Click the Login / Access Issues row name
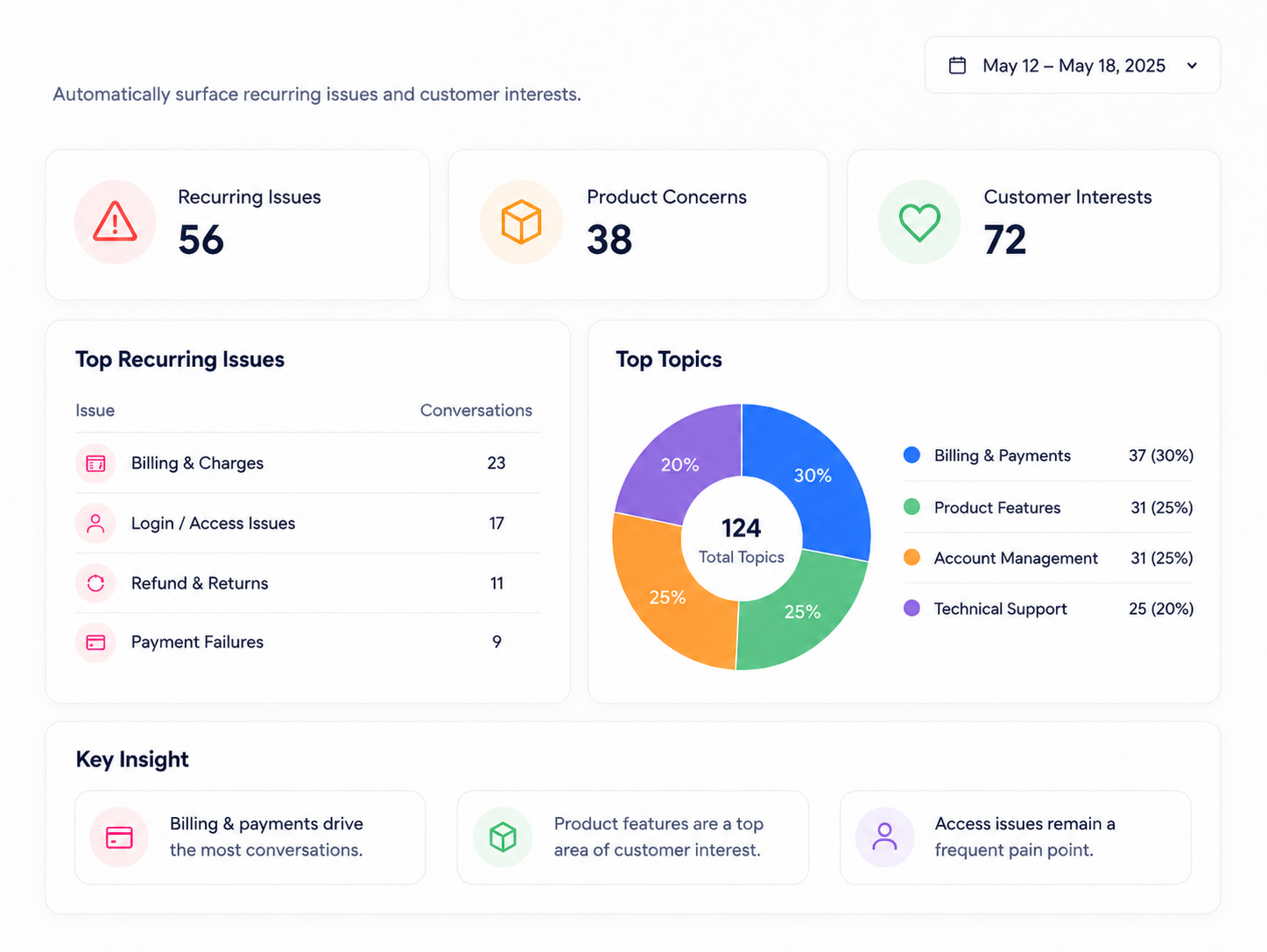This screenshot has width=1267, height=952. [213, 524]
